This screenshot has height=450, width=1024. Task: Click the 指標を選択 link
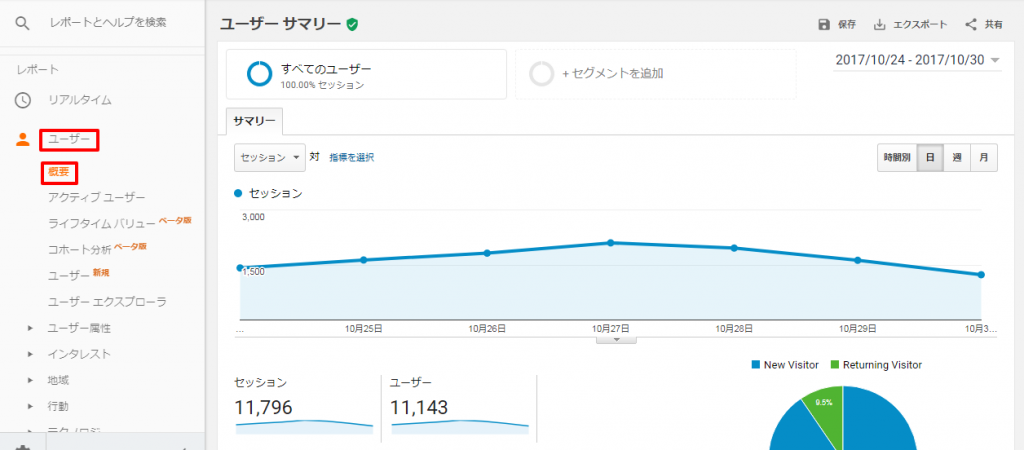point(351,157)
